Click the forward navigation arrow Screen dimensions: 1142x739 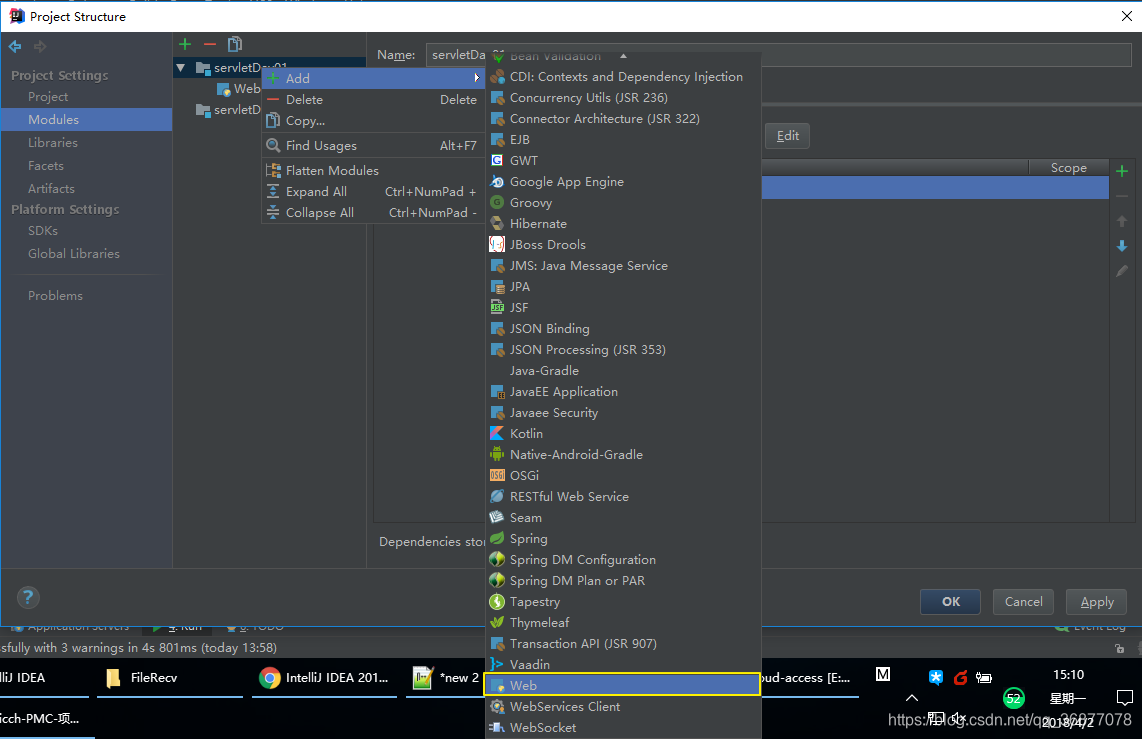[x=40, y=47]
